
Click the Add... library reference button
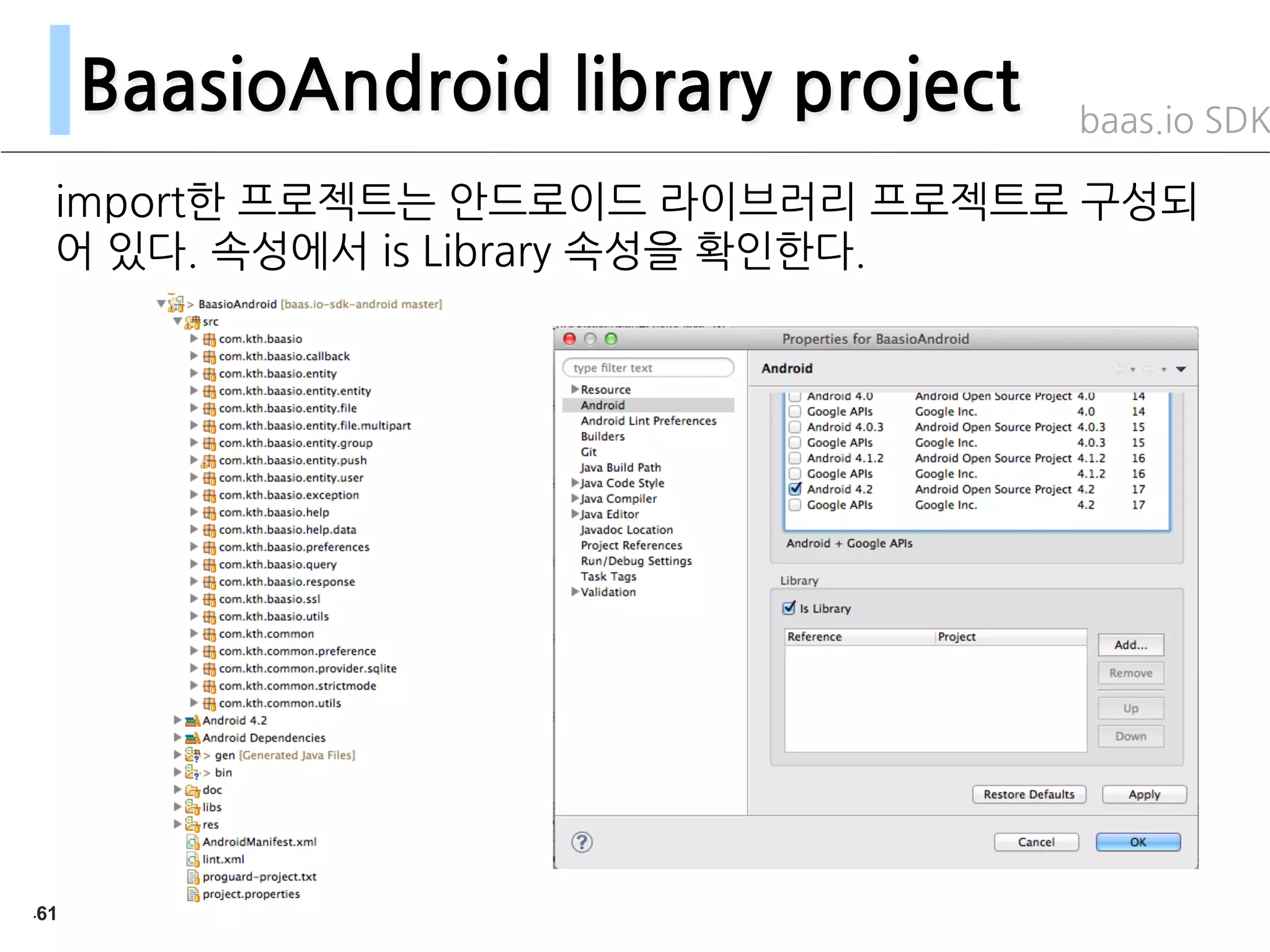(x=1130, y=645)
